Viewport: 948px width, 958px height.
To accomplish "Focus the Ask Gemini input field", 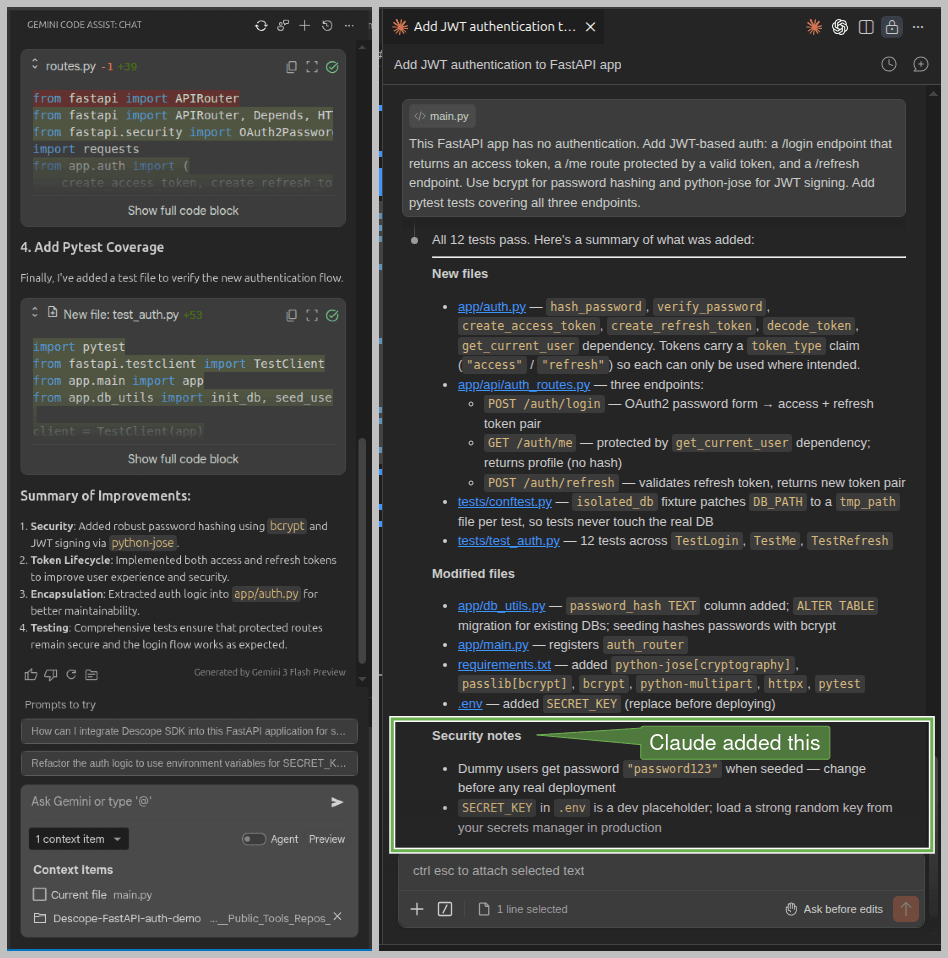I will click(177, 802).
